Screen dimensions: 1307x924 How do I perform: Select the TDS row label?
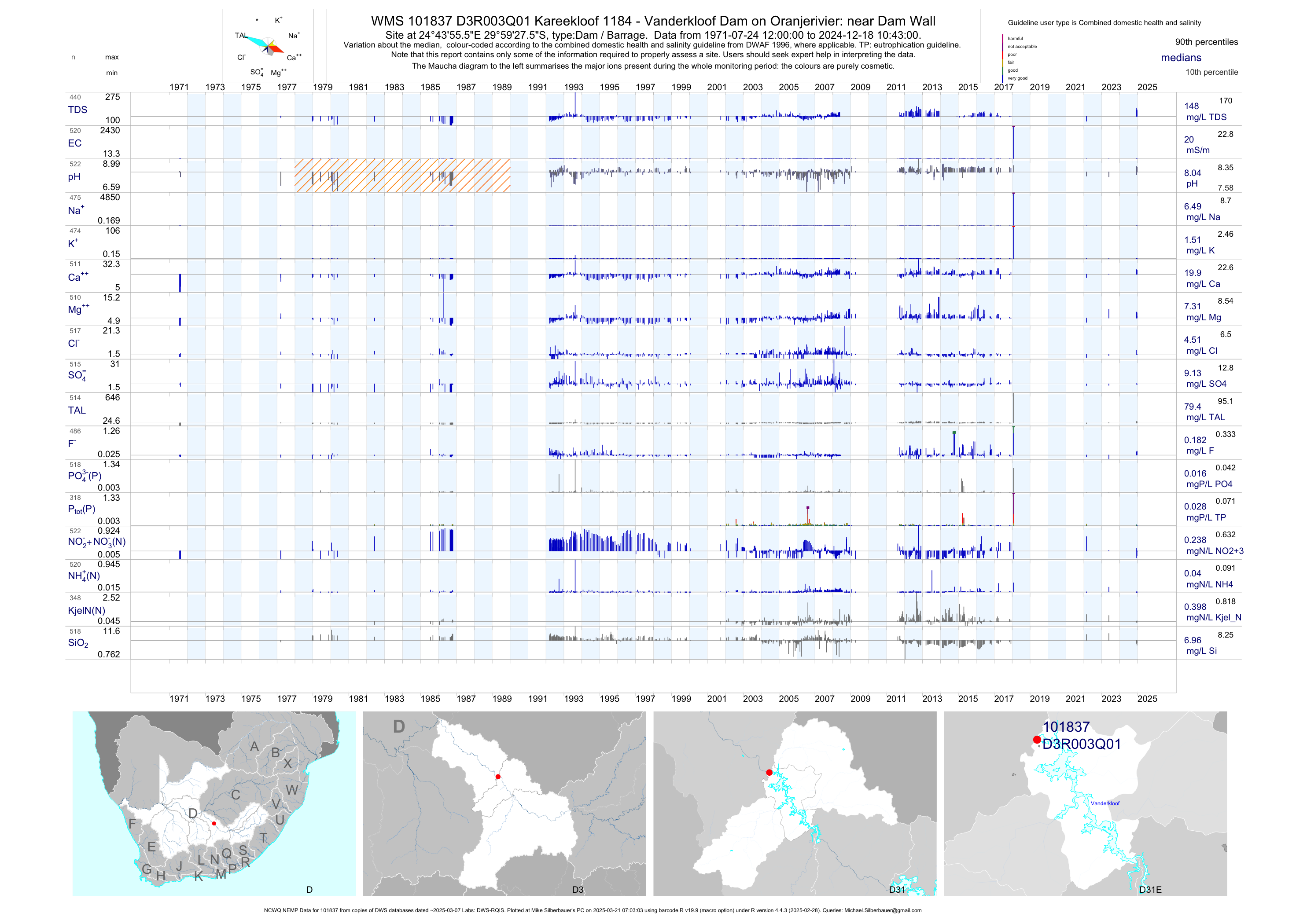(77, 110)
